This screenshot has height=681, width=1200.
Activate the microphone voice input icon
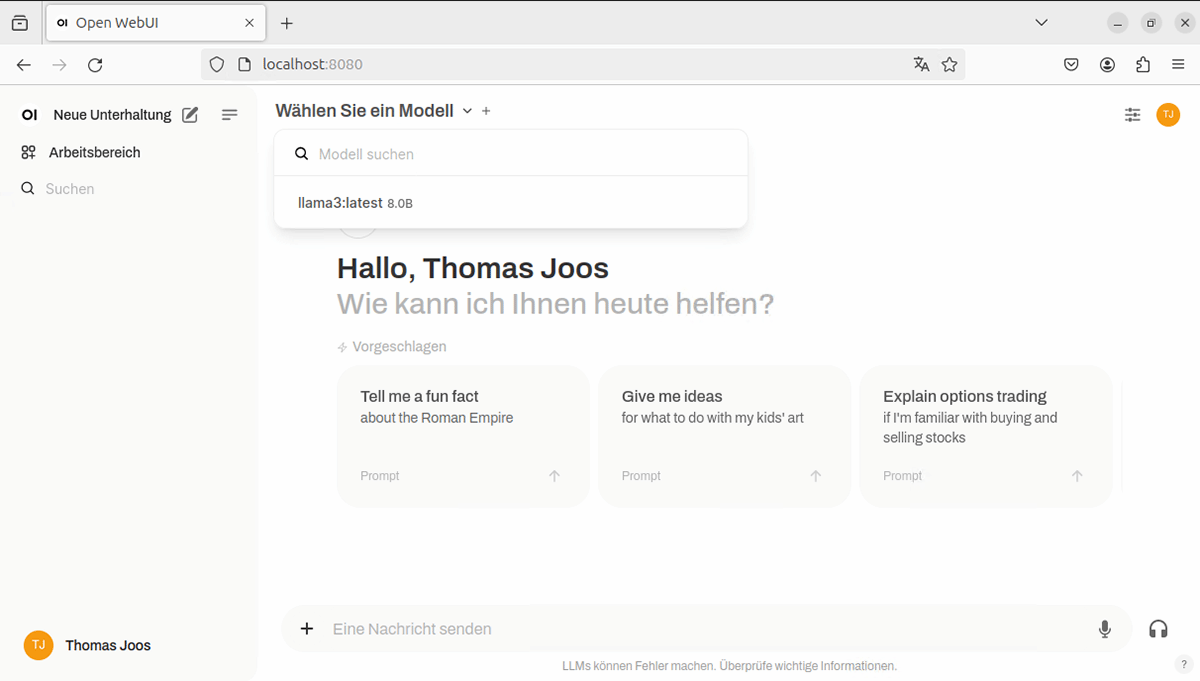(x=1105, y=629)
